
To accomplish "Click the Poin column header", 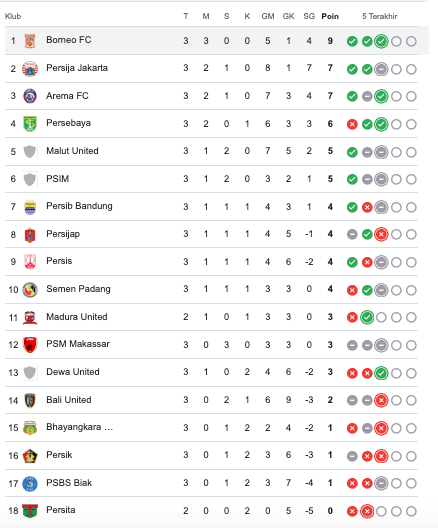I will 330,16.
